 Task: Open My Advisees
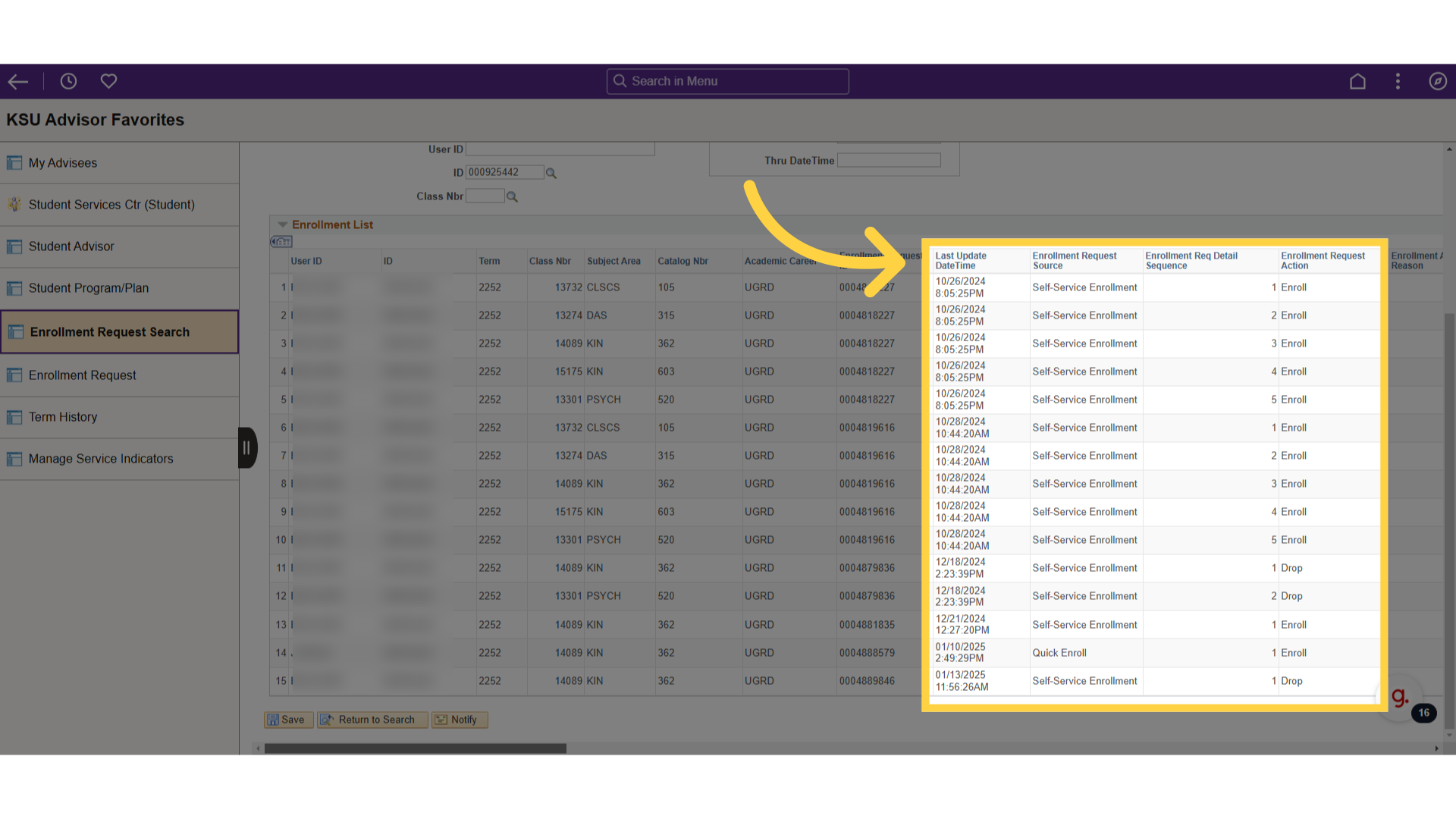pos(120,163)
